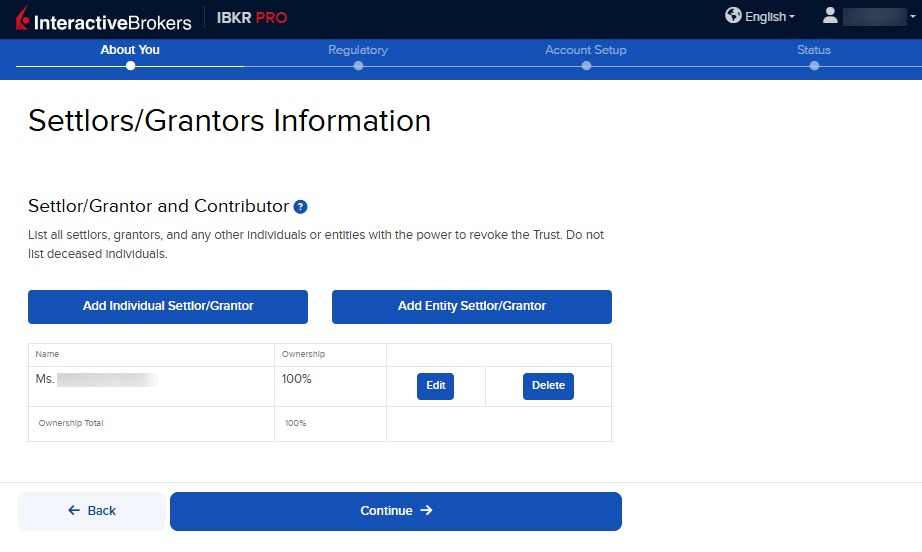Select the Status step
Image resolution: width=922 pixels, height=552 pixels.
point(814,50)
